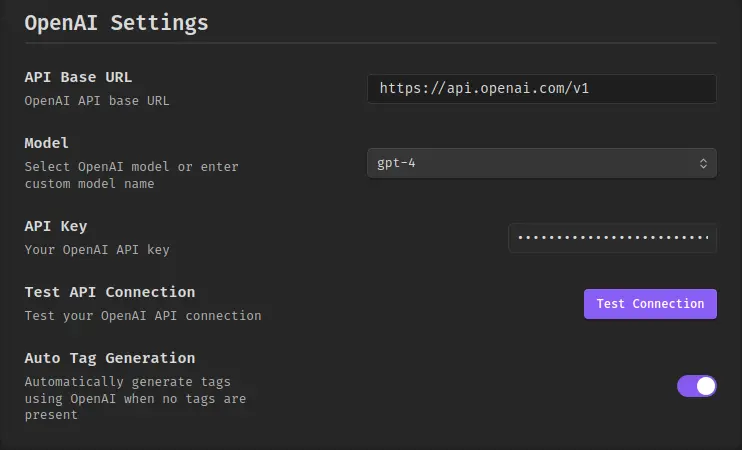Click the API Base URL label
This screenshot has height=450, width=742.
[78, 77]
